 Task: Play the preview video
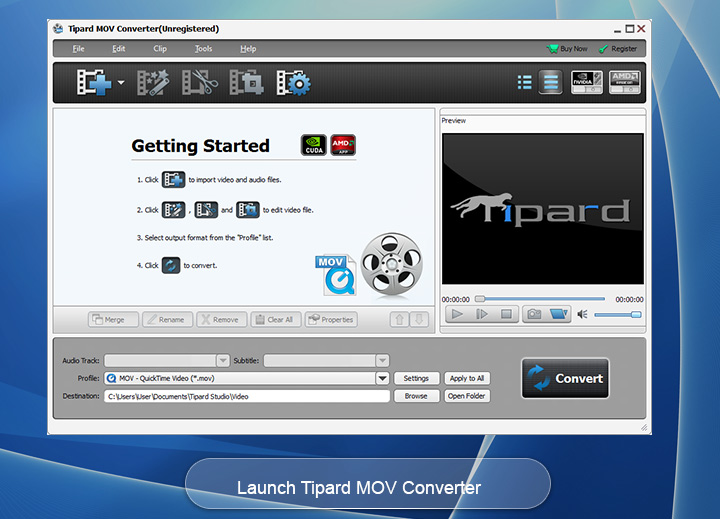tap(457, 314)
